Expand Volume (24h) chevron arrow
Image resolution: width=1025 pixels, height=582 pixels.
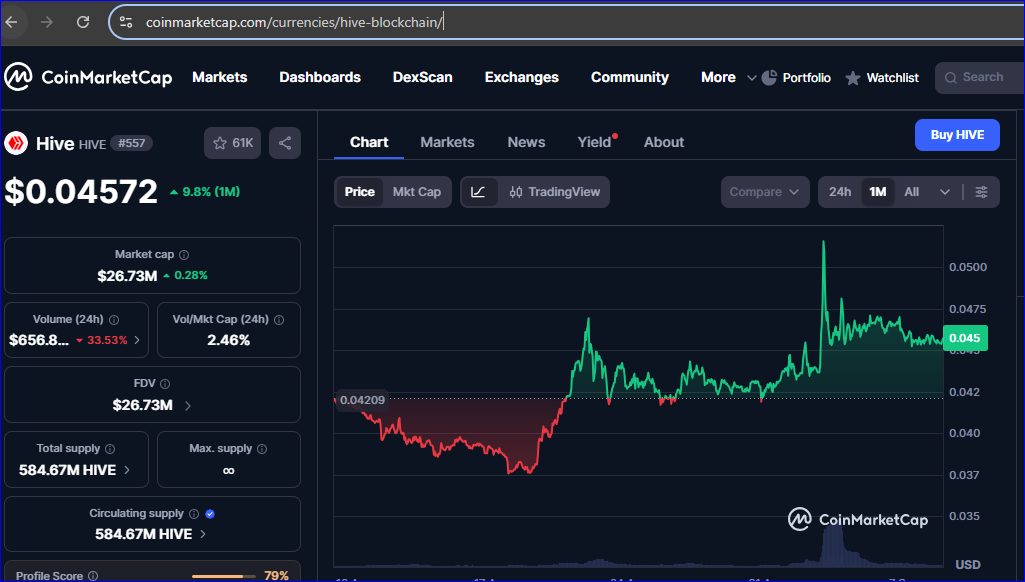point(137,340)
